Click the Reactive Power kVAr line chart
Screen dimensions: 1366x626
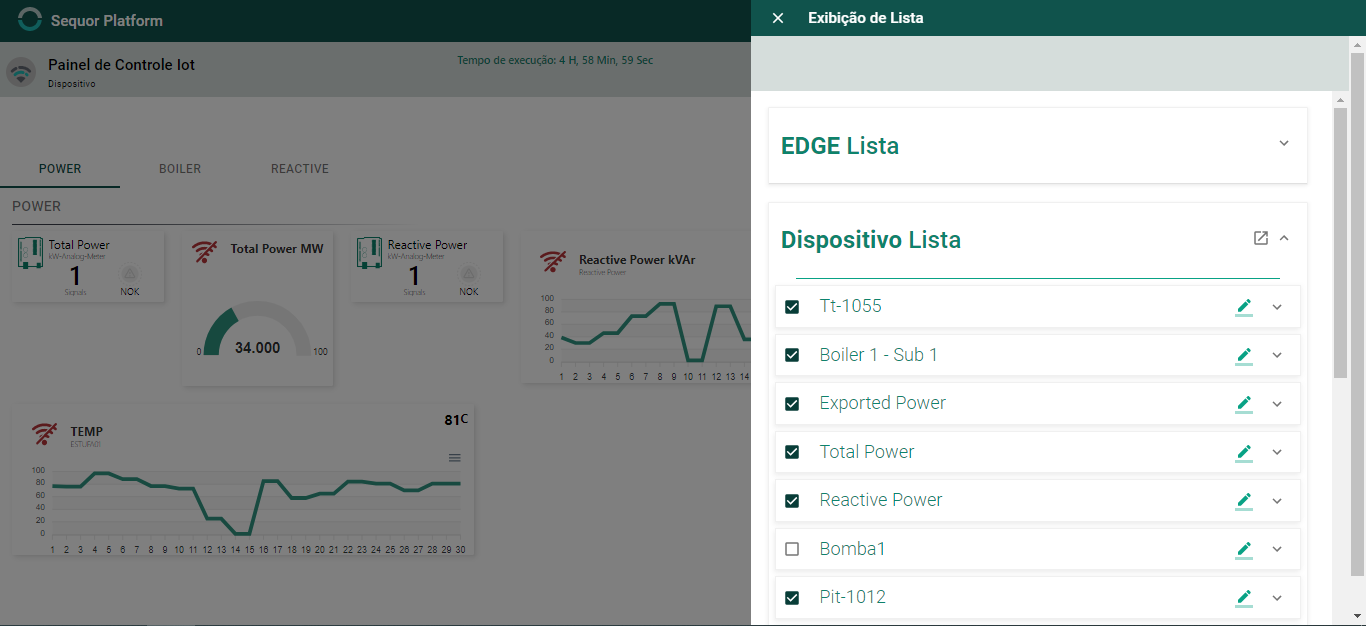[x=655, y=332]
